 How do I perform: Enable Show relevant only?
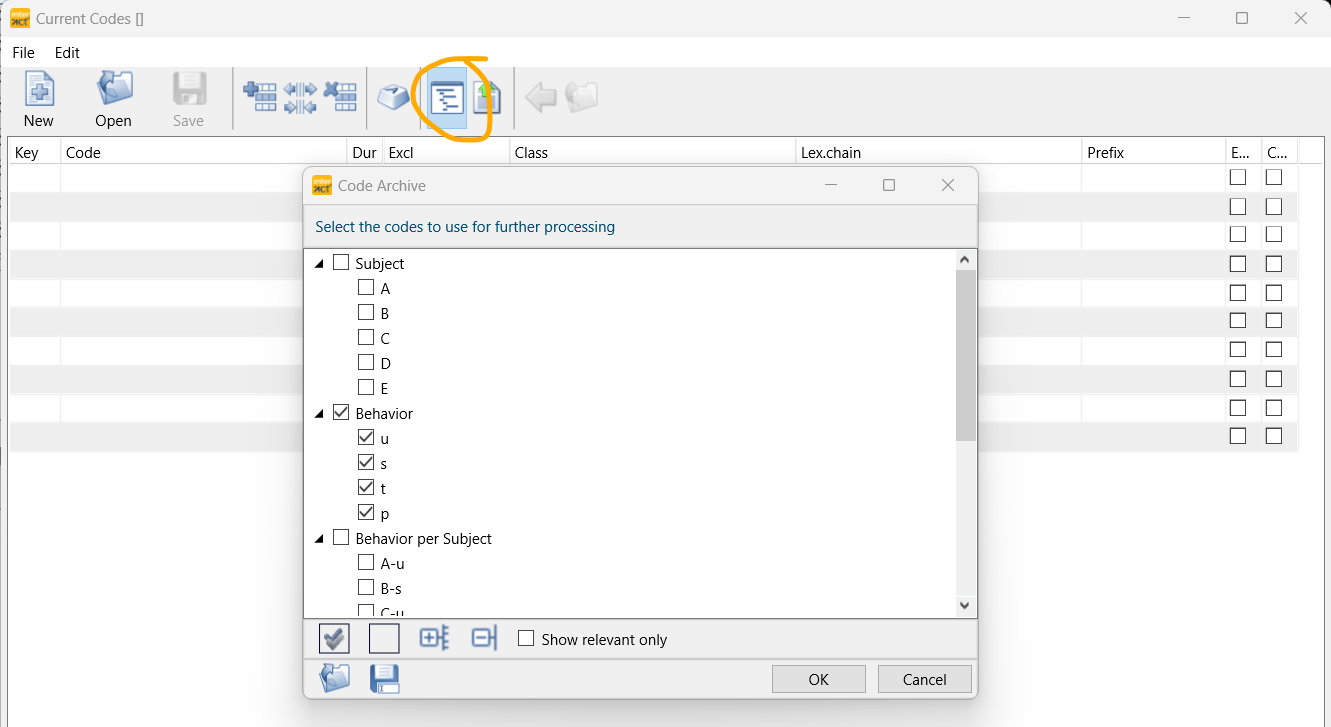pyautogui.click(x=526, y=639)
